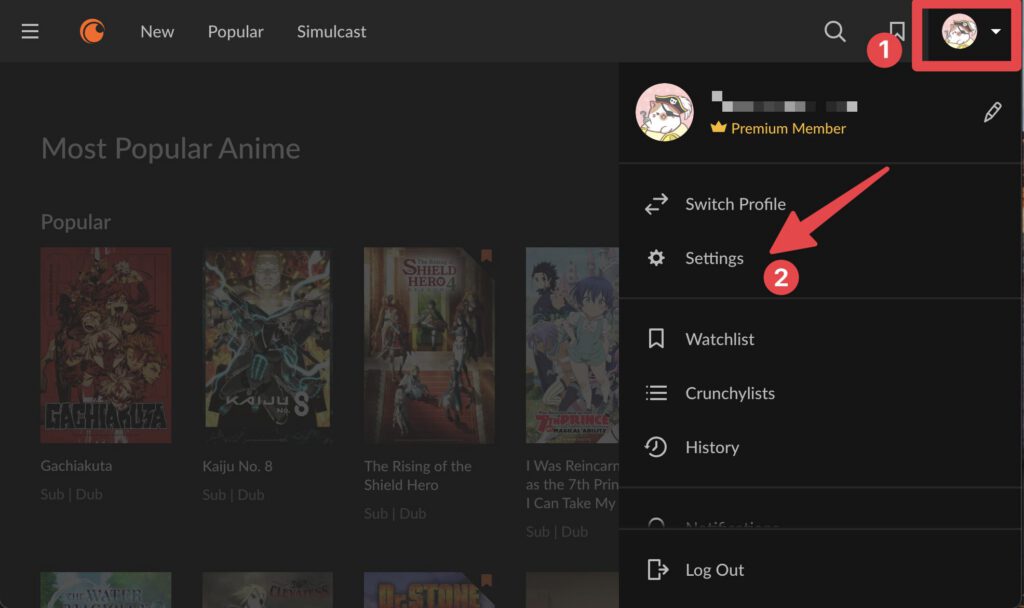This screenshot has height=608, width=1024.
Task: Click the Crunchylists list icon
Action: click(x=656, y=393)
